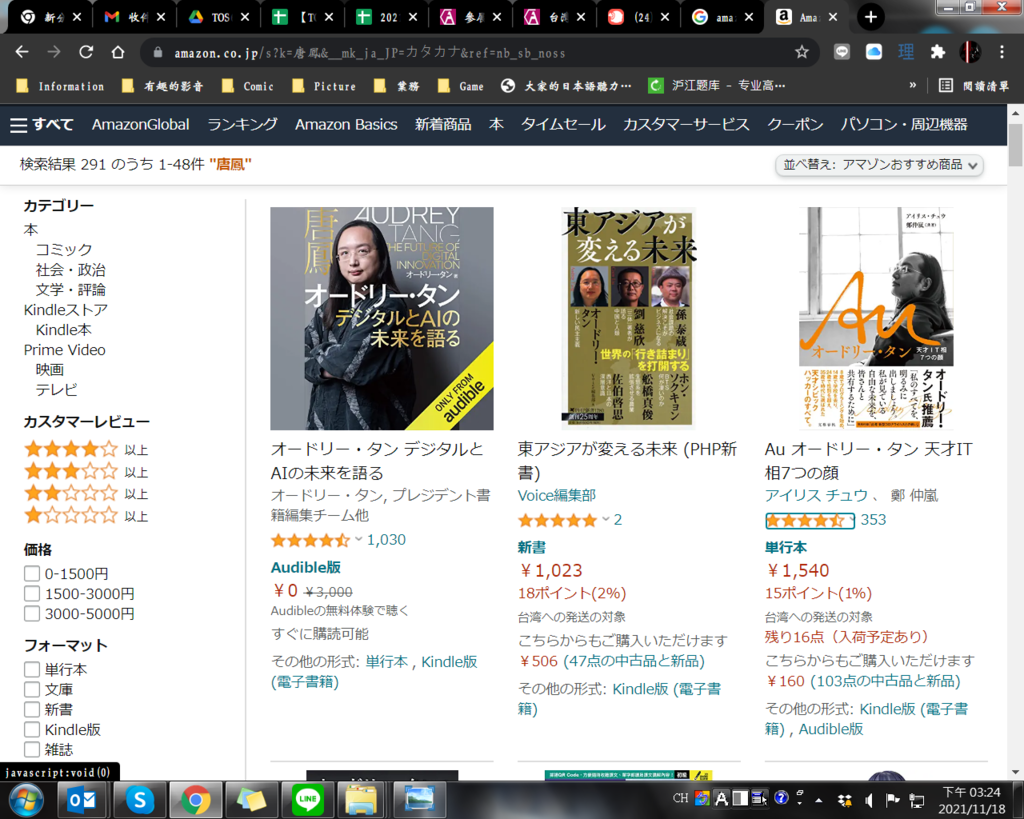Reload the Amazon page
Screen dimensions: 1024x819
tap(86, 52)
